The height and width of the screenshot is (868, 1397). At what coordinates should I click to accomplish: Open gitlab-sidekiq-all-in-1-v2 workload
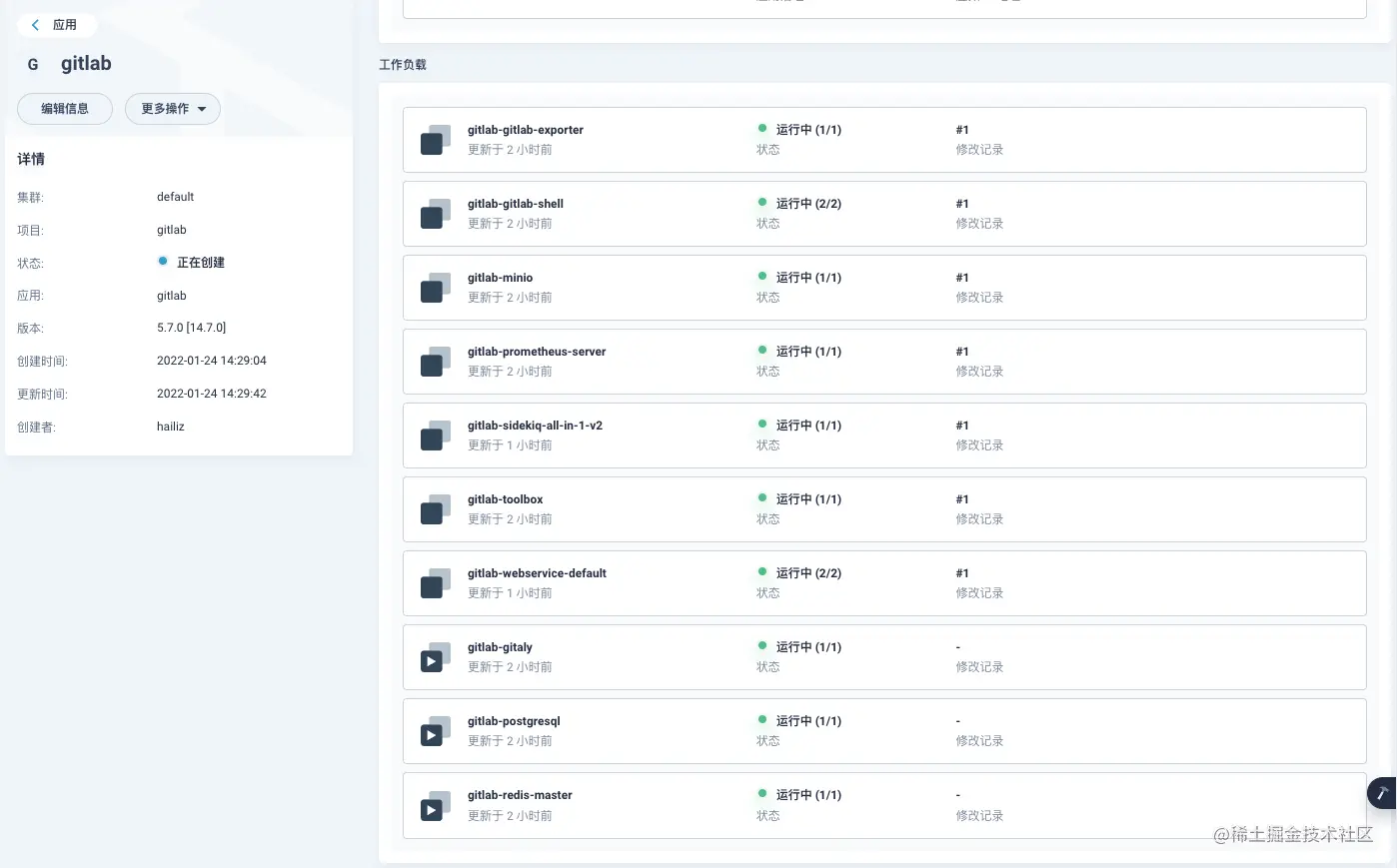535,426
